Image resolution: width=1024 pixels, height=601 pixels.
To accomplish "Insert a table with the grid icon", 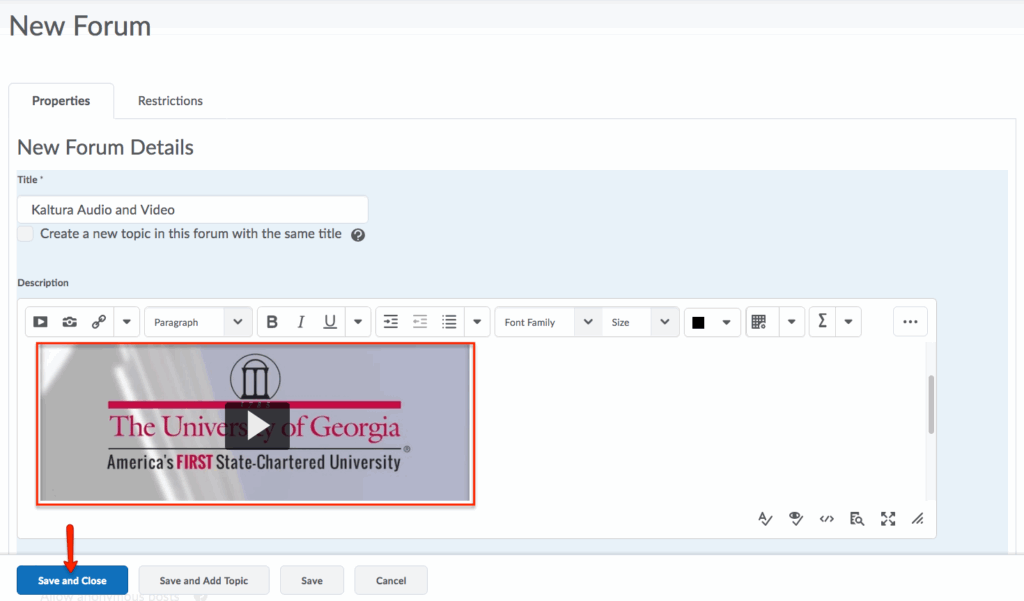I will point(758,322).
